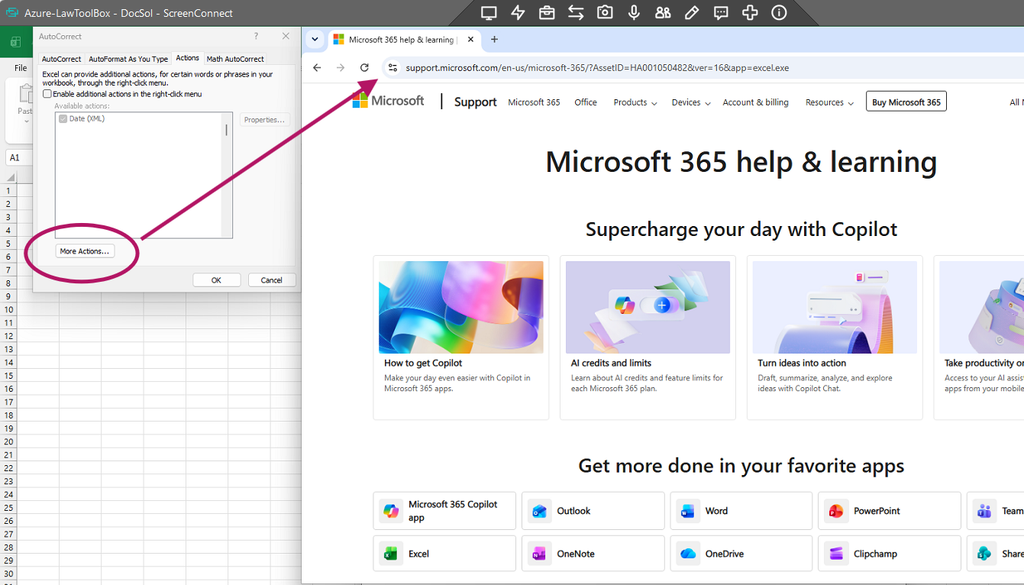
Task: Click the Excel select-all corner triangle
Action: click(x=10, y=177)
